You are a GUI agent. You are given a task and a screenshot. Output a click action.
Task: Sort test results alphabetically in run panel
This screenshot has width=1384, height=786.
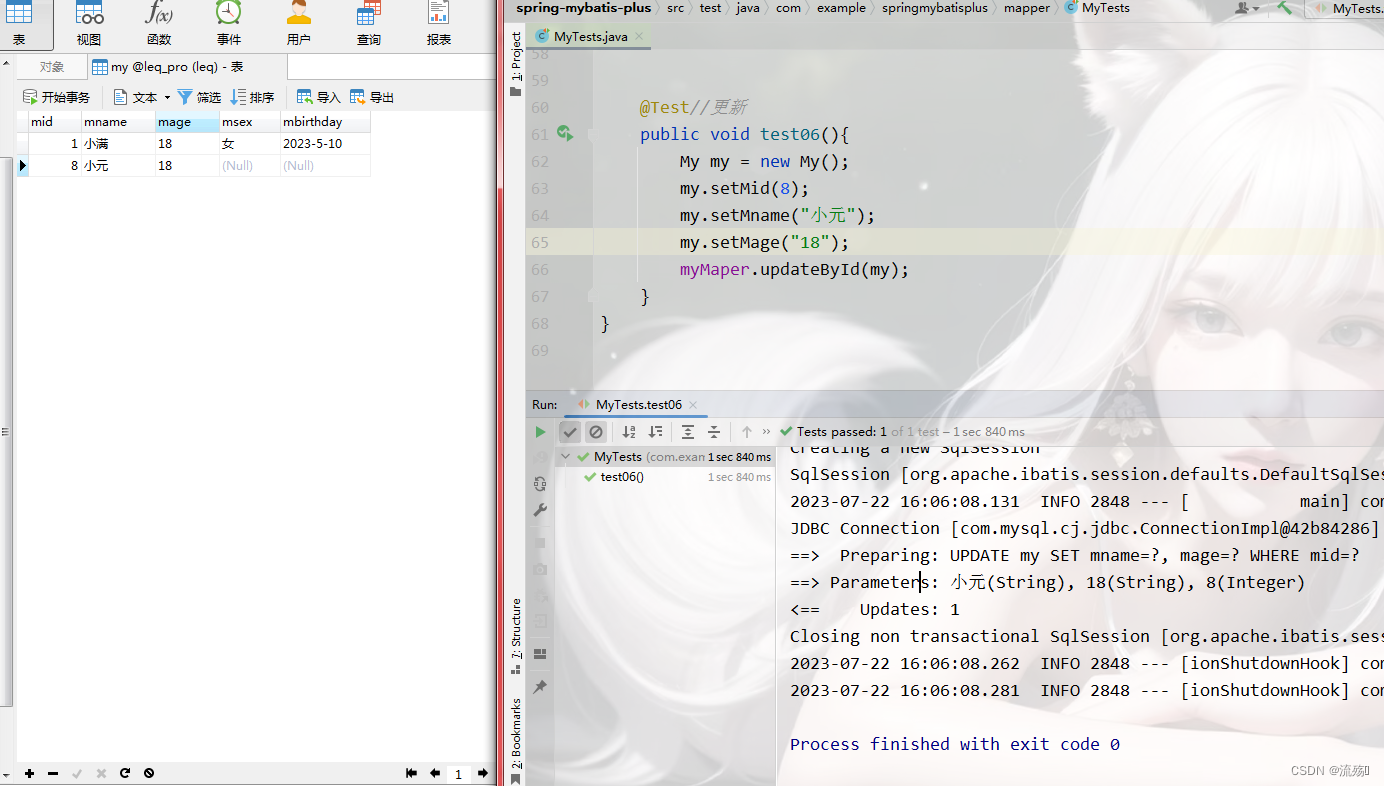(629, 431)
